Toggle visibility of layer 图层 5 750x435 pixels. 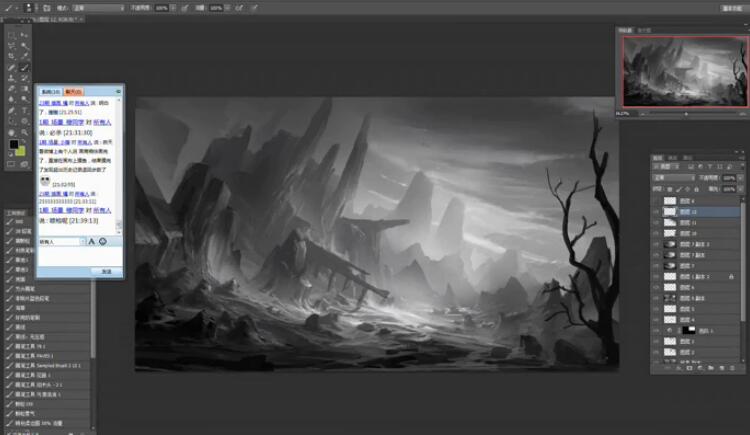tap(657, 309)
